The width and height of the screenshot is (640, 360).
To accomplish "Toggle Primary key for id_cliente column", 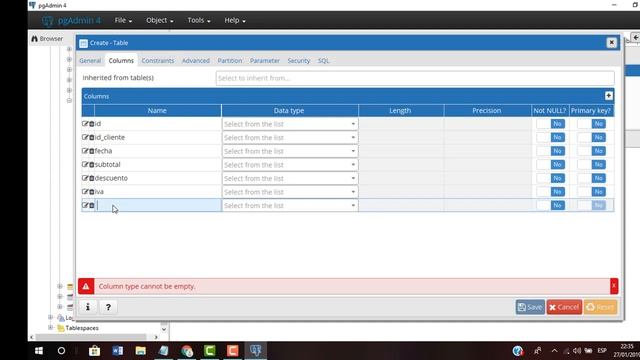I will tap(591, 137).
